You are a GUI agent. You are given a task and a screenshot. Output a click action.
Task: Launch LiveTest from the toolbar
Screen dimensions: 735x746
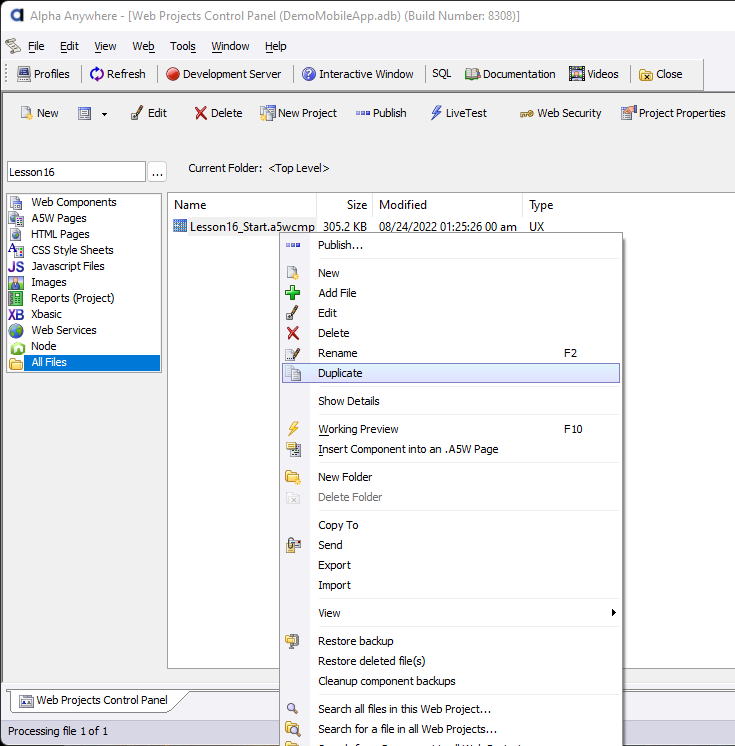459,113
